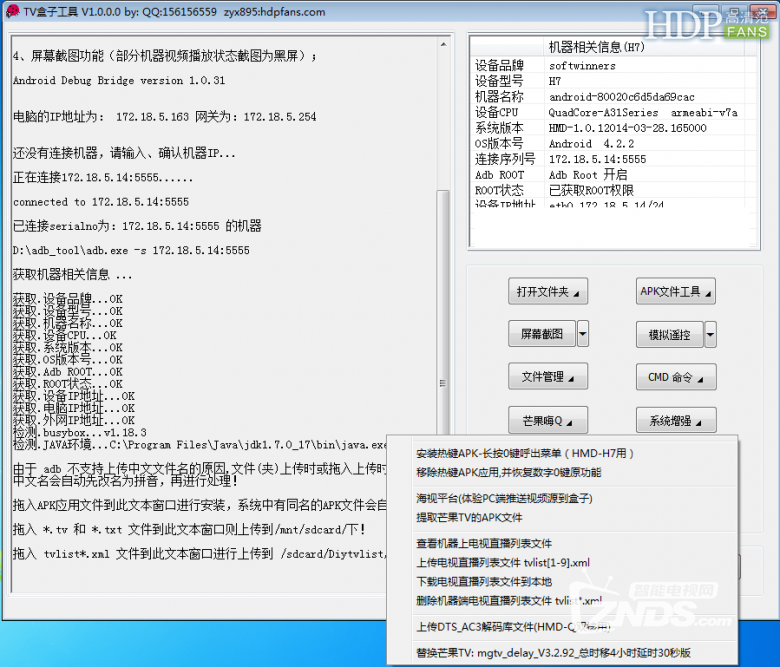Select the 连接序列号 row label

pos(505,159)
